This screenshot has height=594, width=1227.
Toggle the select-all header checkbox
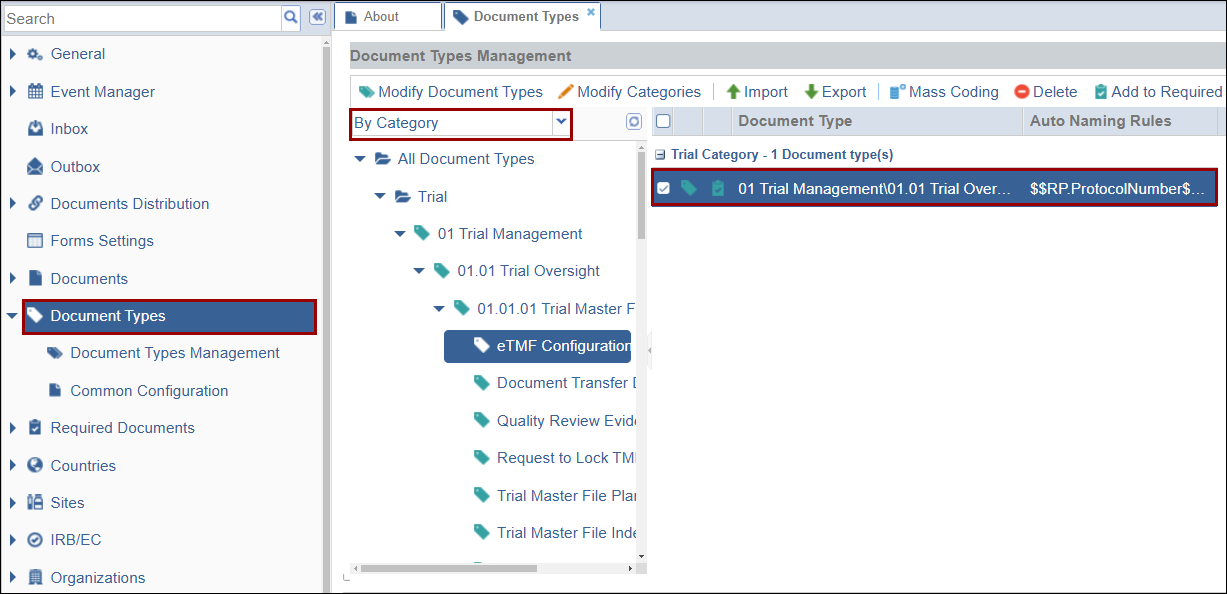tap(663, 122)
